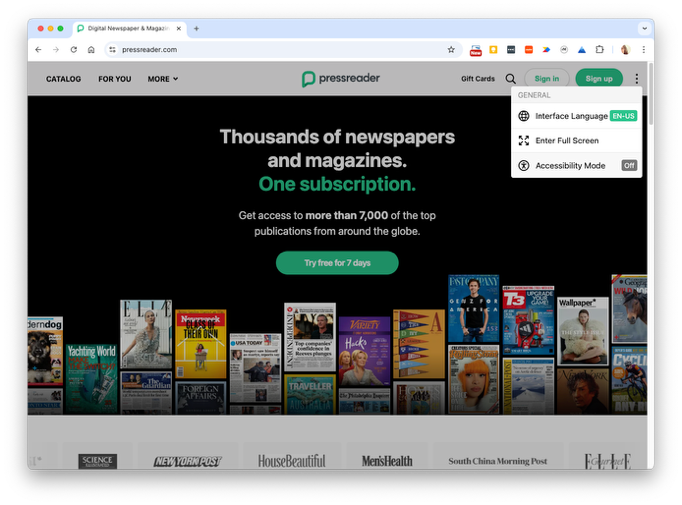
Task: Toggle Accessibility Mode Off badge
Action: tap(629, 166)
